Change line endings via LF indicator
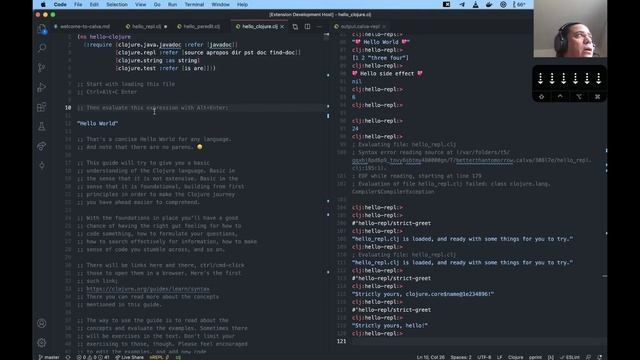 click(x=500, y=357)
